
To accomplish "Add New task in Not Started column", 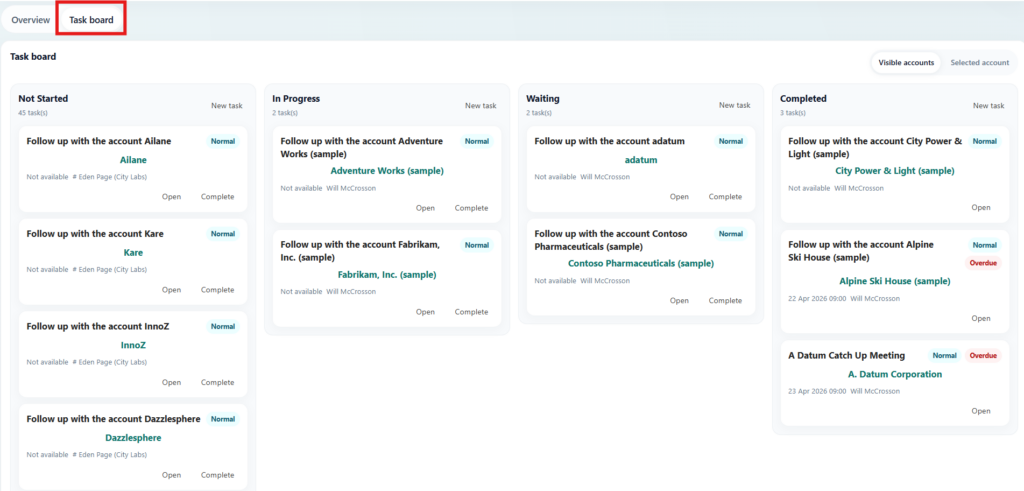I will coord(227,105).
